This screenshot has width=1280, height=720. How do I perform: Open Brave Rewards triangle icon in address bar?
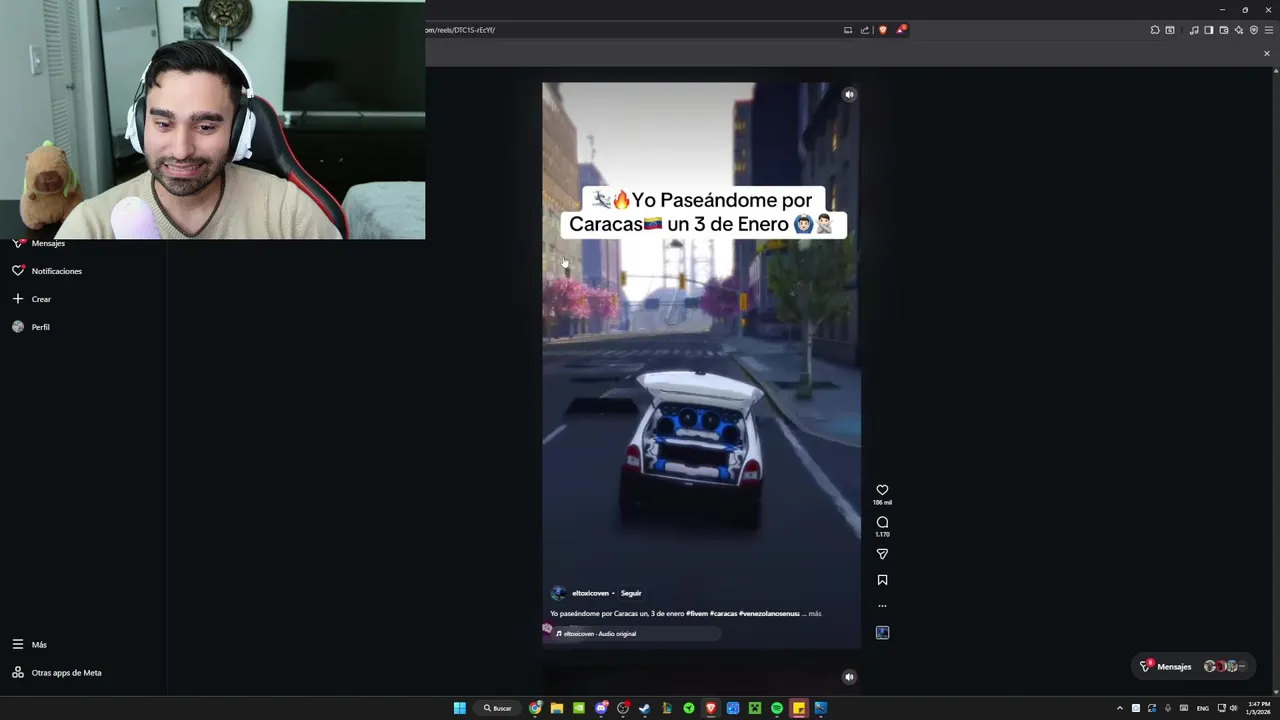(901, 30)
